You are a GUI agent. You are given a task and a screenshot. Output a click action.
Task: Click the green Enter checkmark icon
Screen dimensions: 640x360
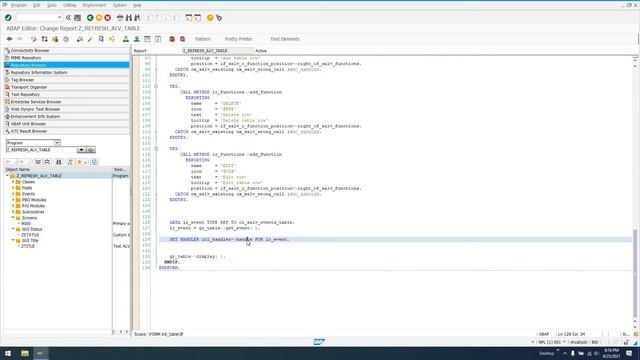click(x=8, y=18)
